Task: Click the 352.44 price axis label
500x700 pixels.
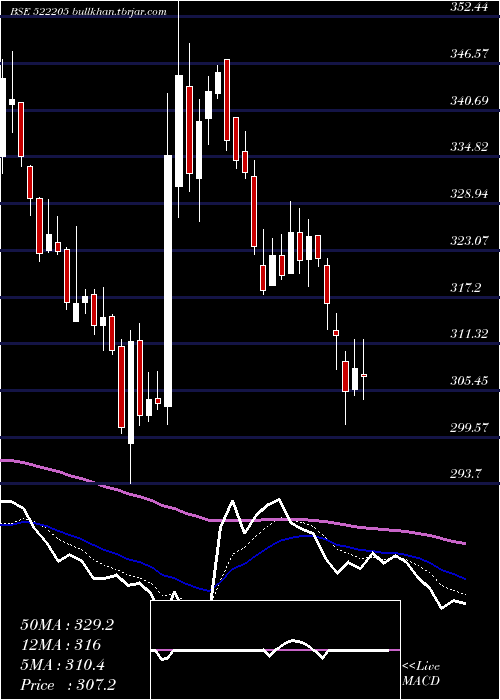Action: point(469,7)
